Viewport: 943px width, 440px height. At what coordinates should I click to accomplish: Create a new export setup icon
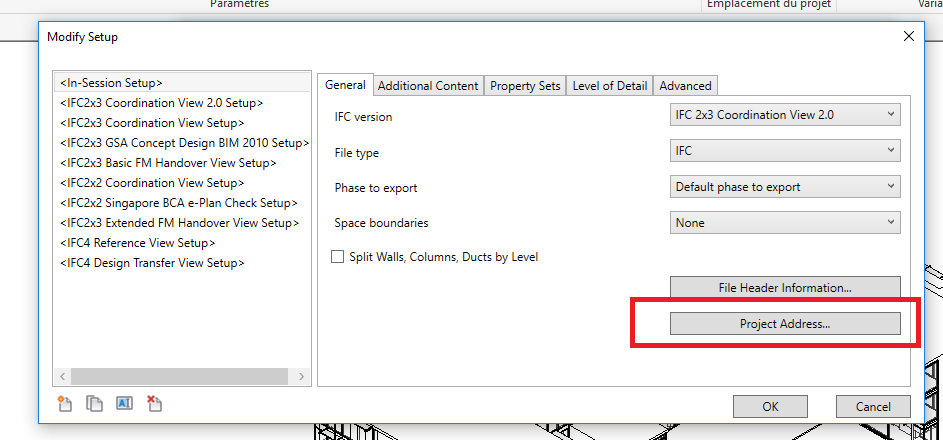65,403
